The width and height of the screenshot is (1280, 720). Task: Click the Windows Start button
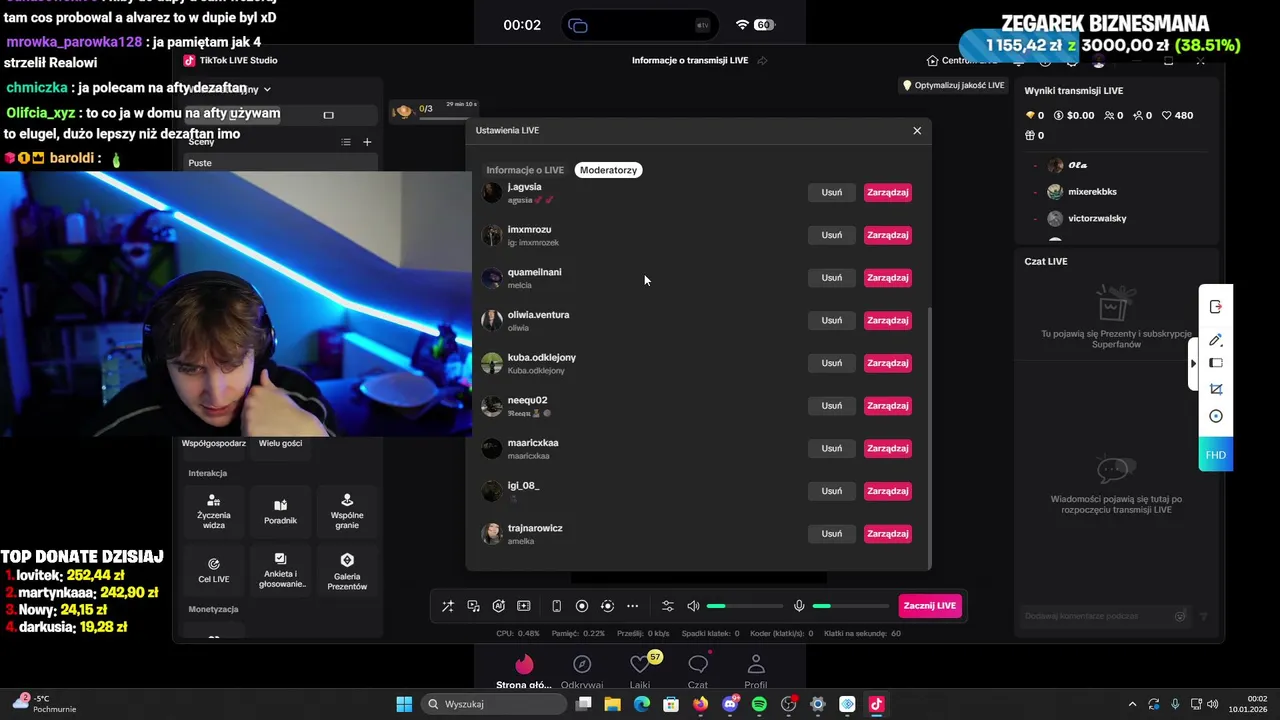[404, 704]
